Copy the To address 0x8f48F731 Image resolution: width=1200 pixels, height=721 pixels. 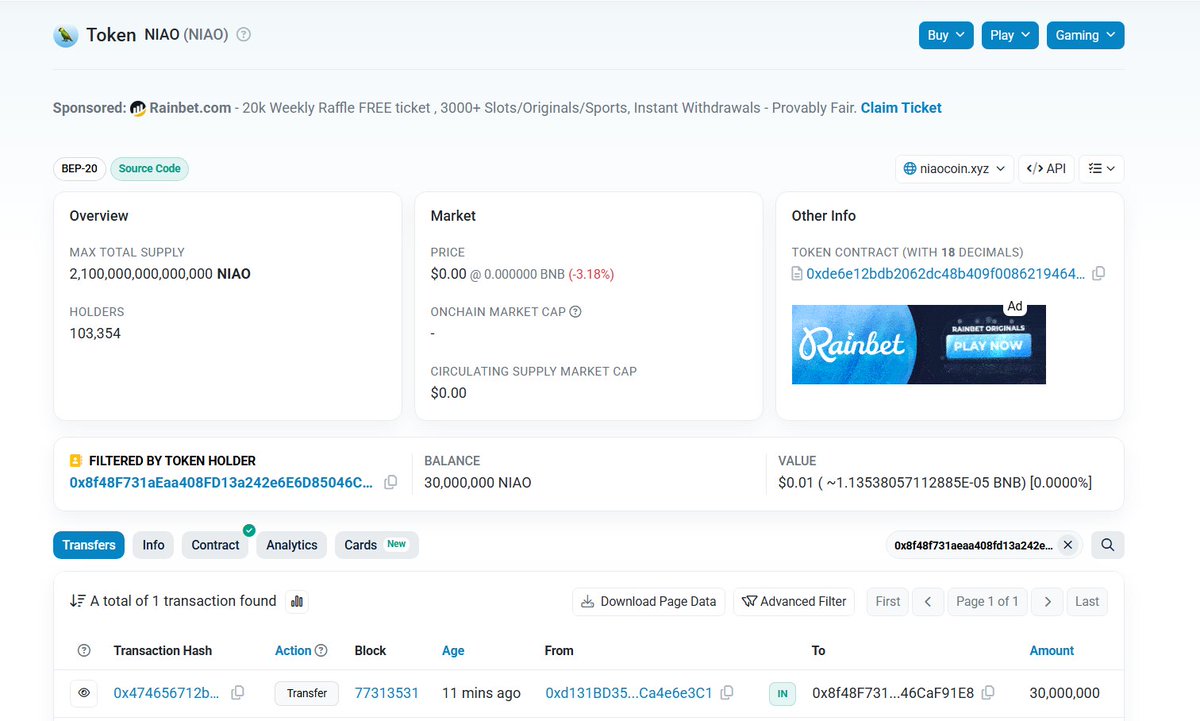tap(988, 692)
